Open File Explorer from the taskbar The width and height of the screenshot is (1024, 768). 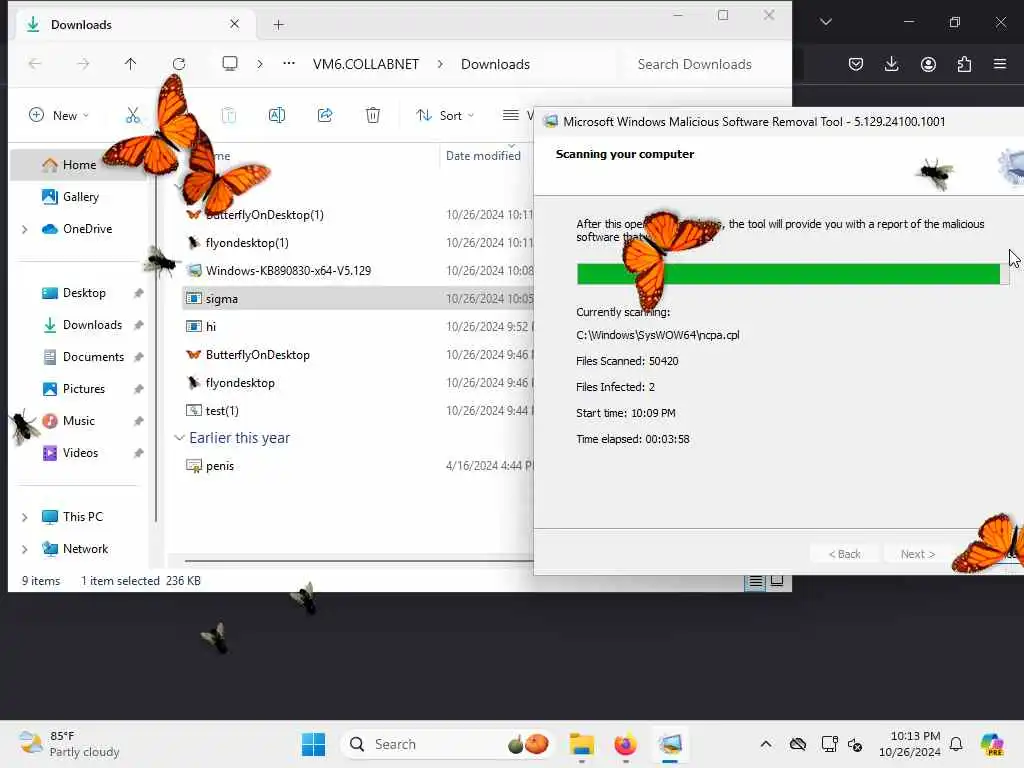(x=581, y=744)
